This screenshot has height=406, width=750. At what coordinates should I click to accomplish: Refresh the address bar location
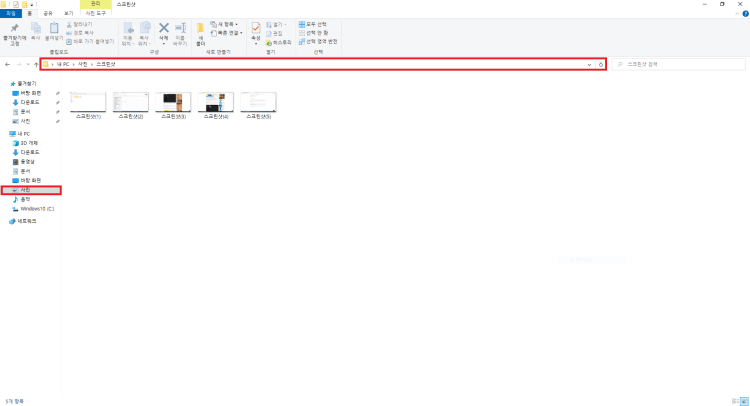pyautogui.click(x=601, y=64)
